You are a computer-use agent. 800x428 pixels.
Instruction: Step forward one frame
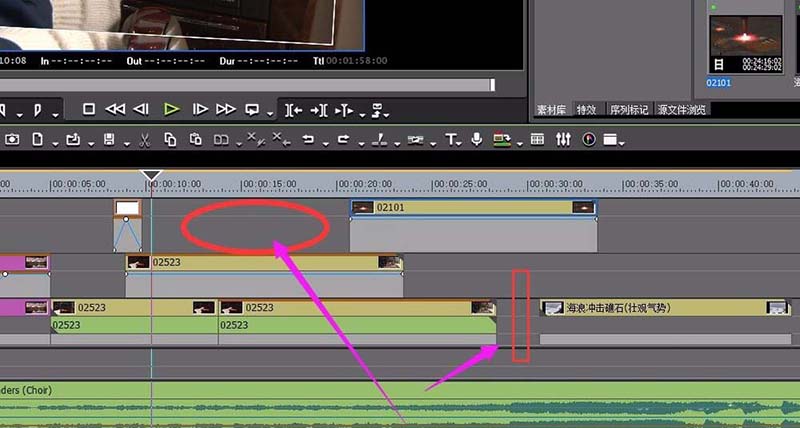(199, 109)
